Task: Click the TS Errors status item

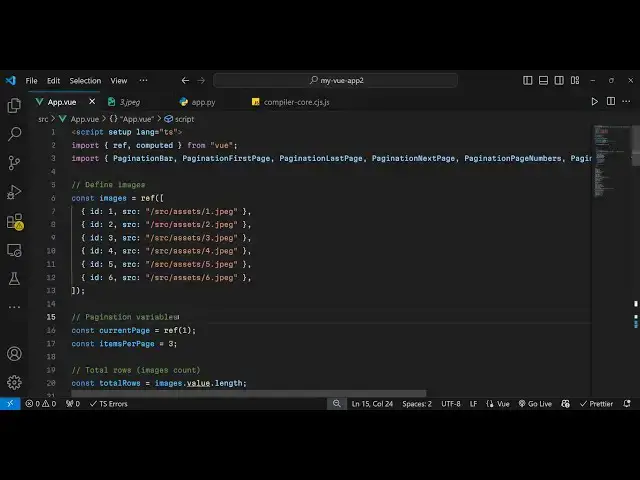Action: [109, 404]
